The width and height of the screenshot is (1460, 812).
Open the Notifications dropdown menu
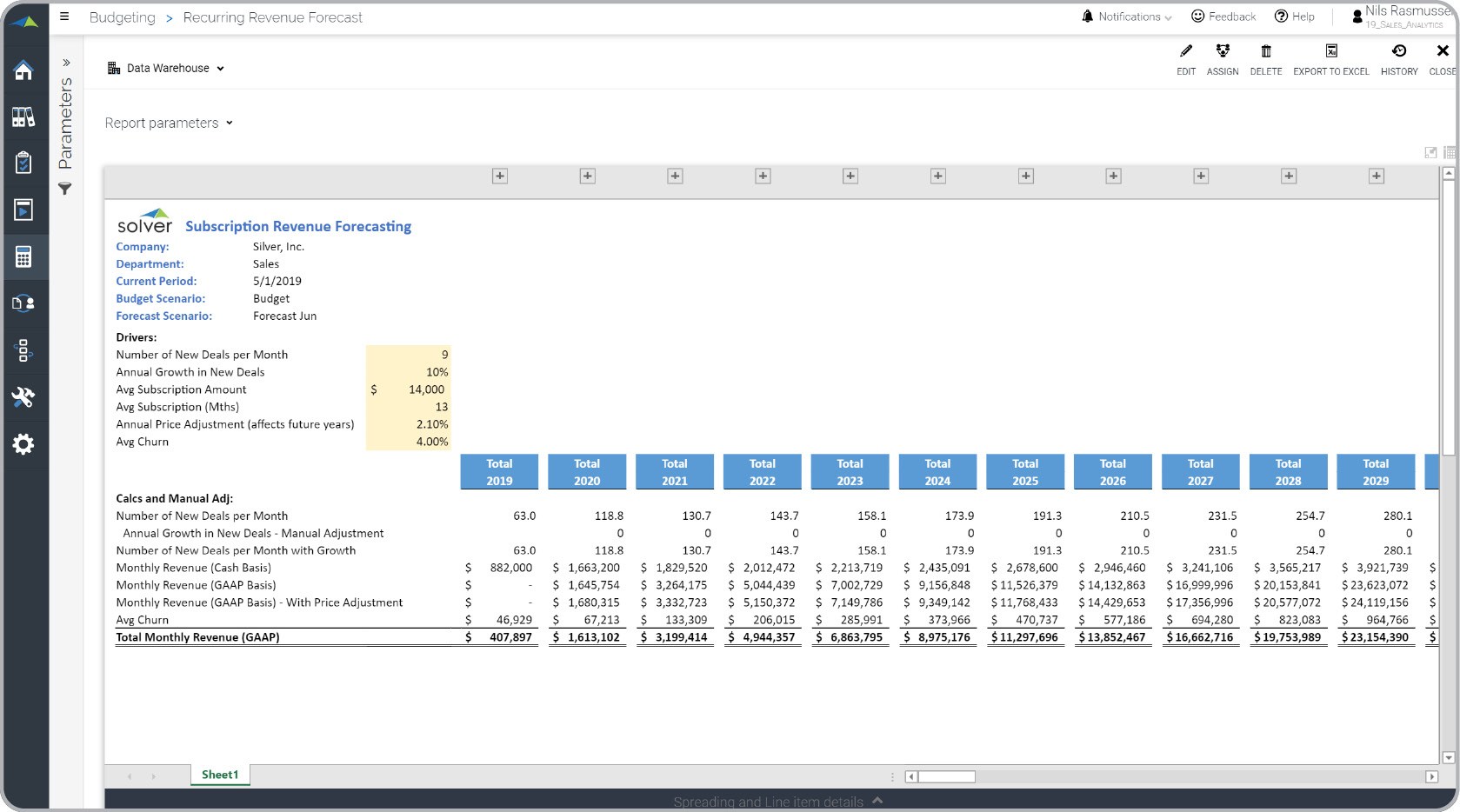[1126, 17]
